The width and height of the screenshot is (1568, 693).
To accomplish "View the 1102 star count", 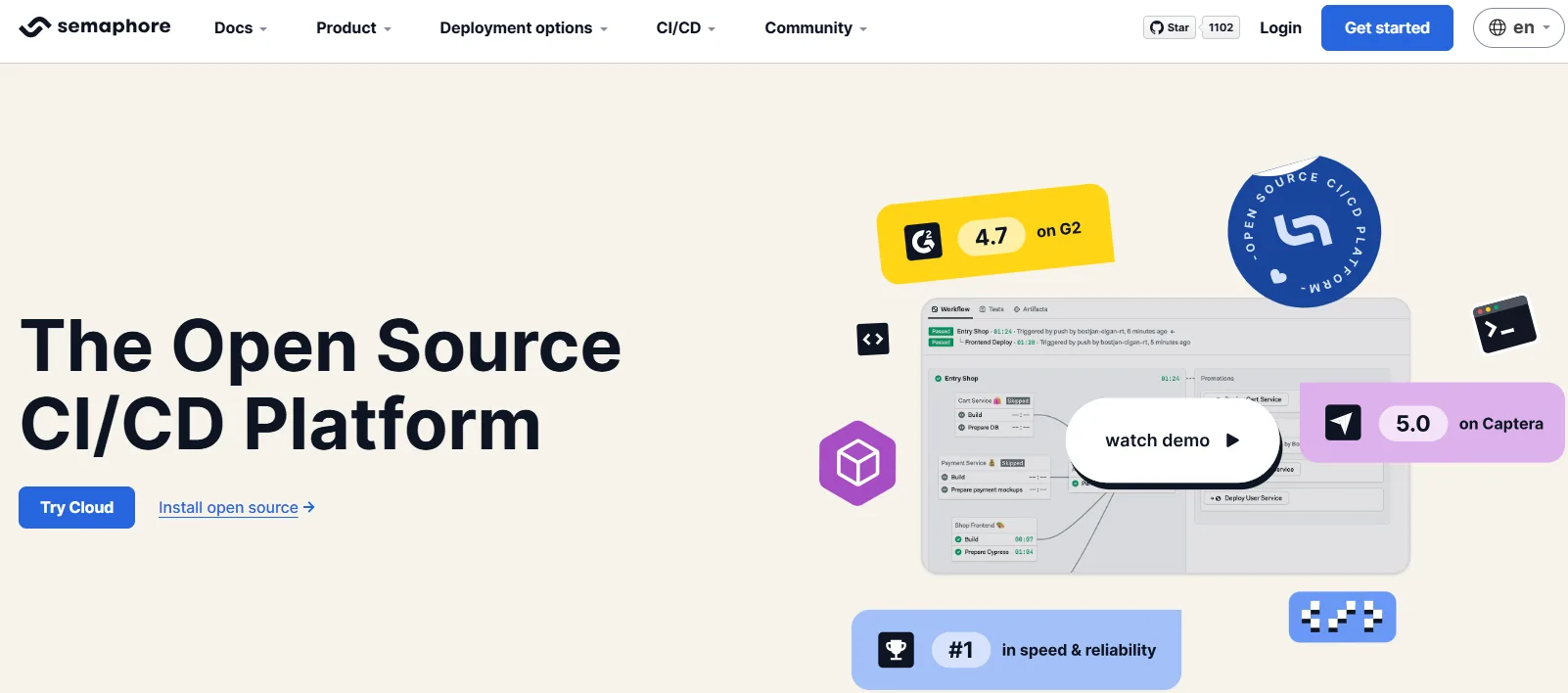I will tap(1221, 27).
